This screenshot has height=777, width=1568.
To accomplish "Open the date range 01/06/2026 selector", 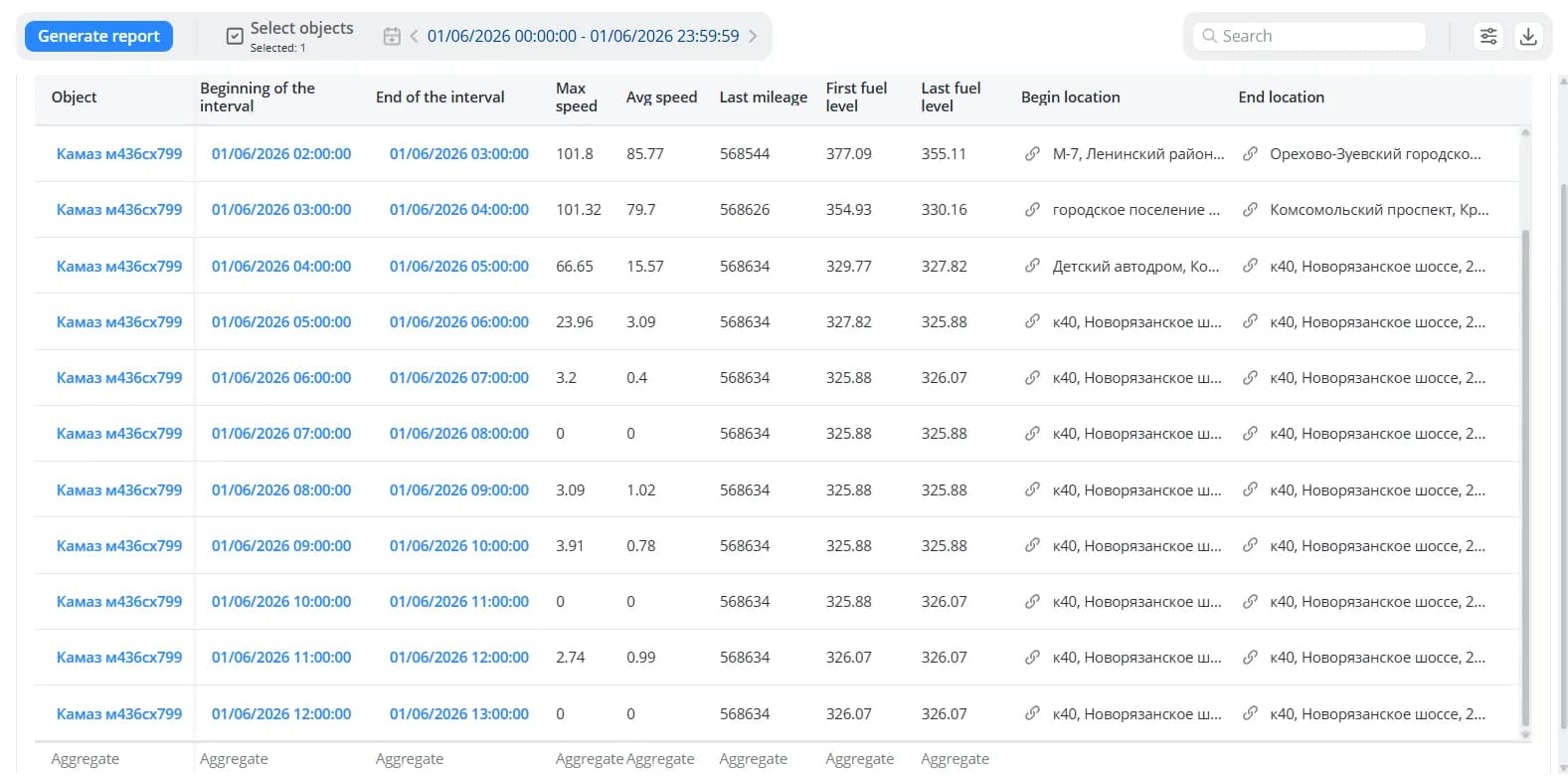I will click(x=584, y=37).
